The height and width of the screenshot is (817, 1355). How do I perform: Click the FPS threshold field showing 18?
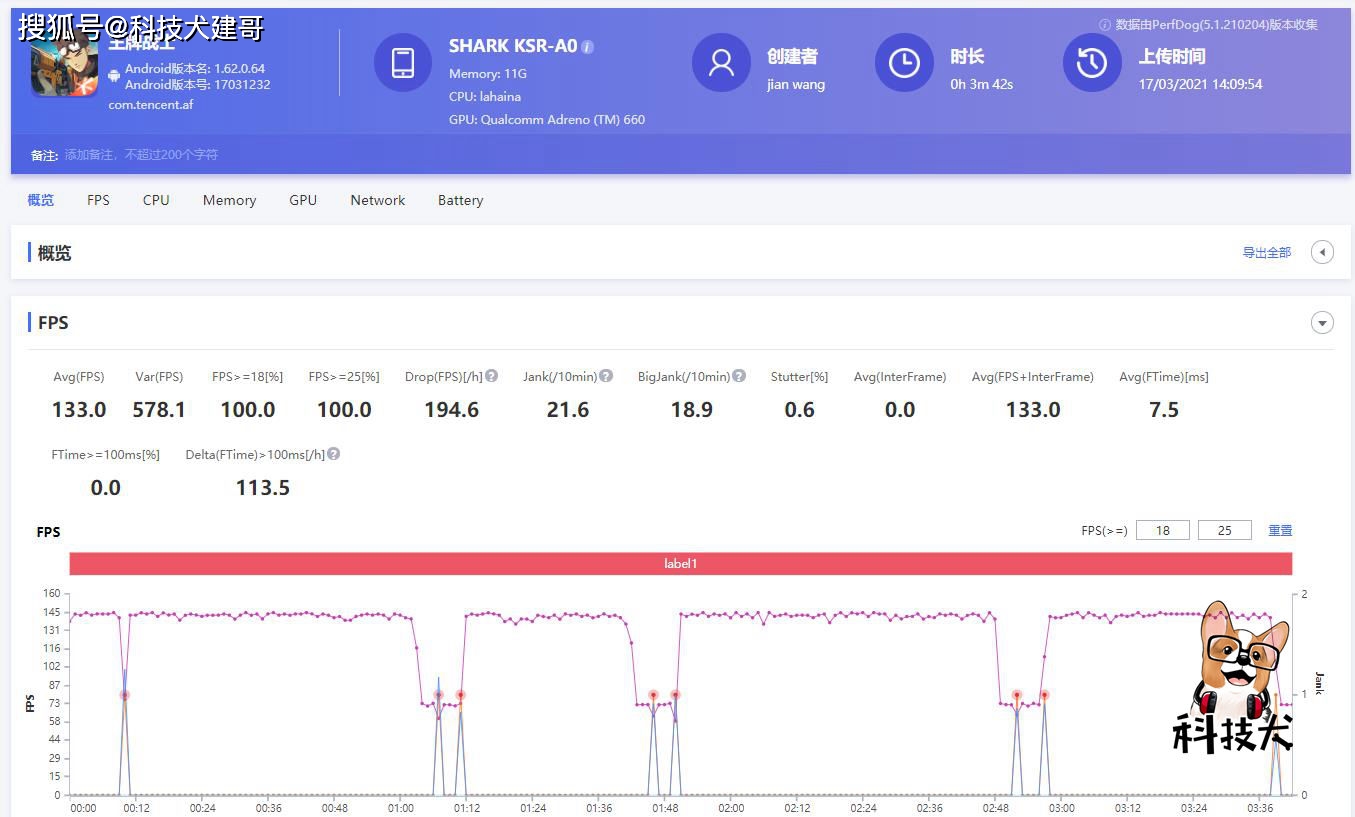click(1163, 530)
